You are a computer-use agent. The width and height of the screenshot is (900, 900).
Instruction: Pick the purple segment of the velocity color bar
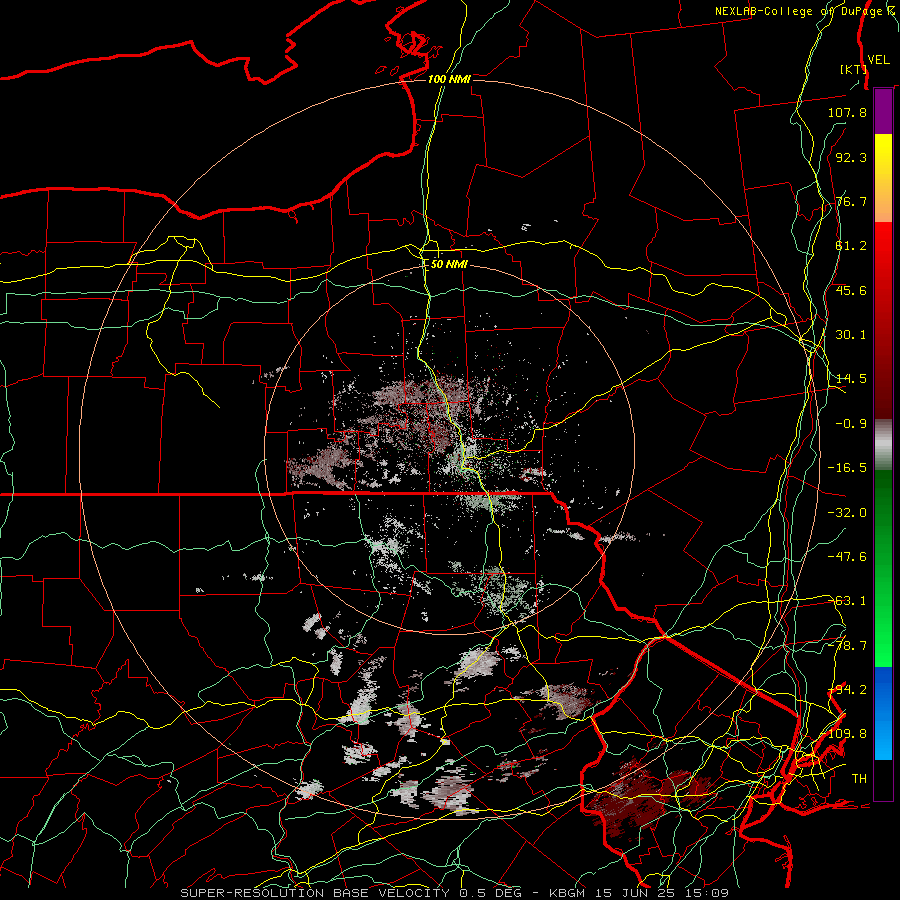pos(883,111)
